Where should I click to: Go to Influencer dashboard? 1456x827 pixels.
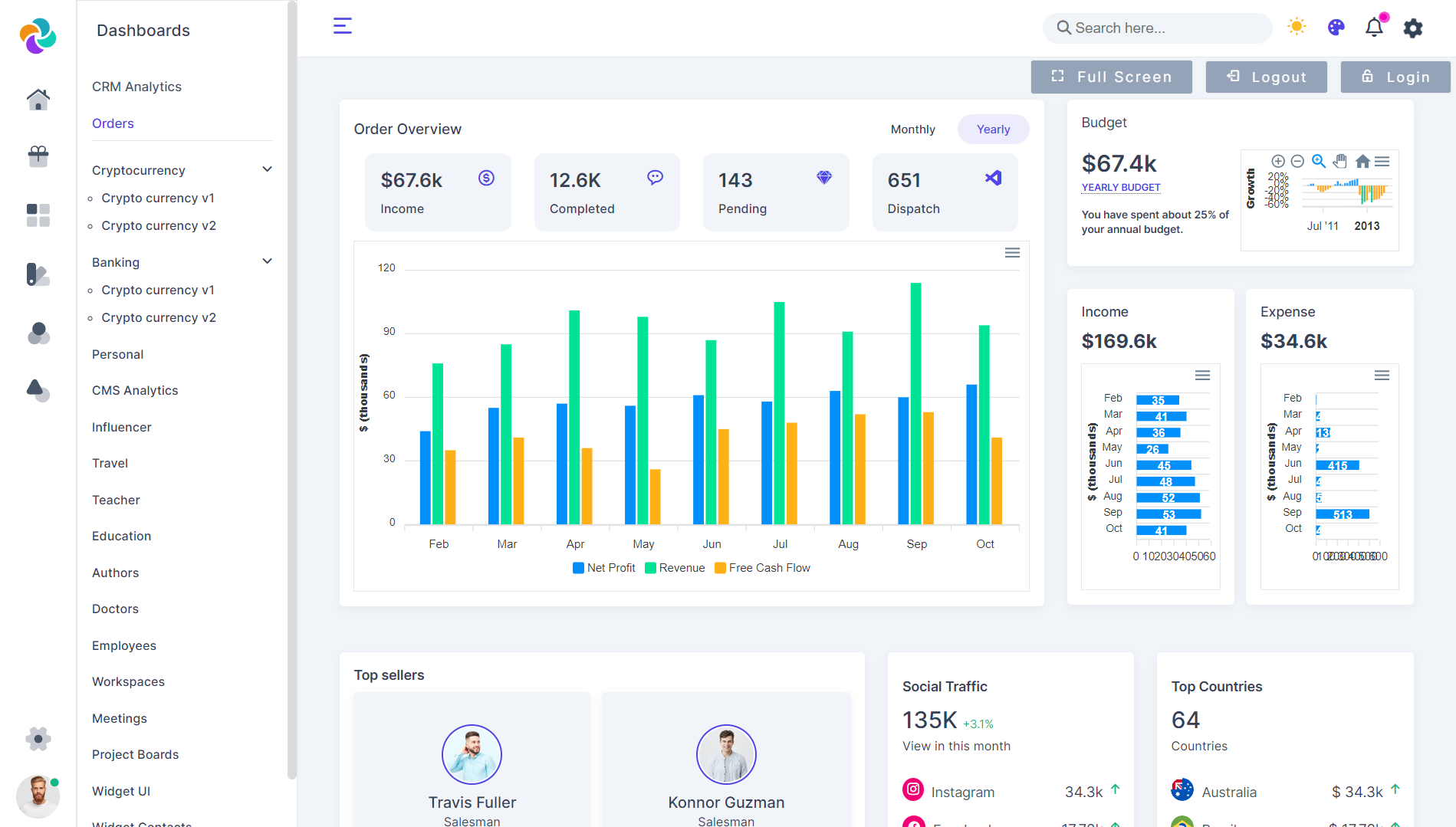pos(122,427)
